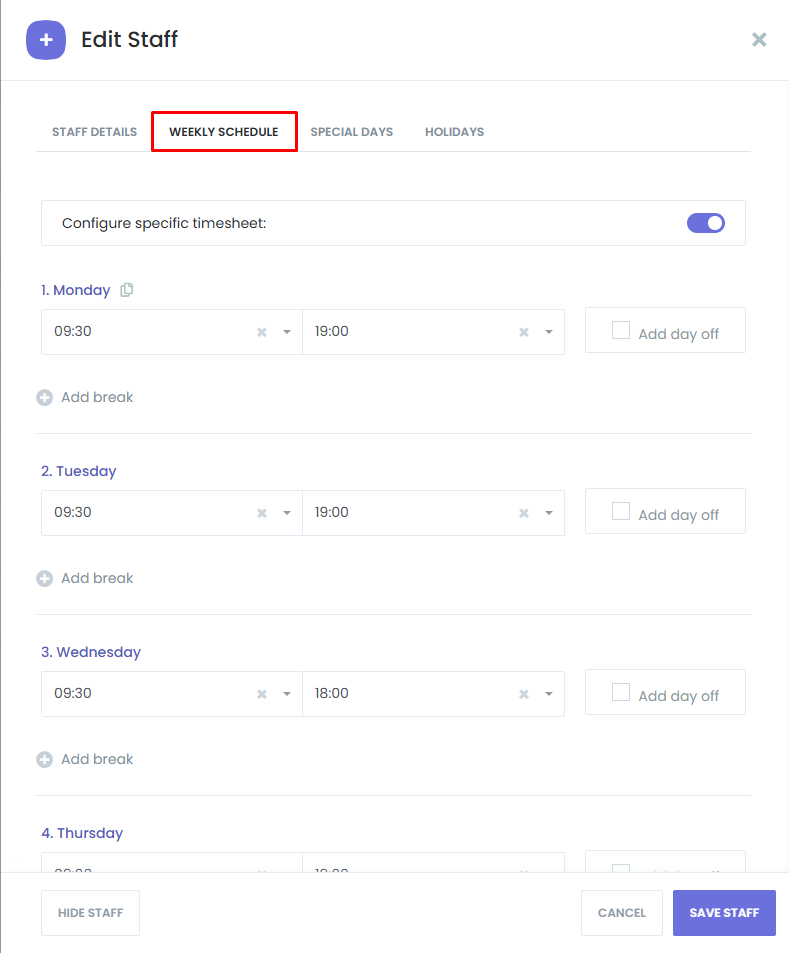The width and height of the screenshot is (789, 953).
Task: Clear Wednesday end time 18:00
Action: pos(523,694)
